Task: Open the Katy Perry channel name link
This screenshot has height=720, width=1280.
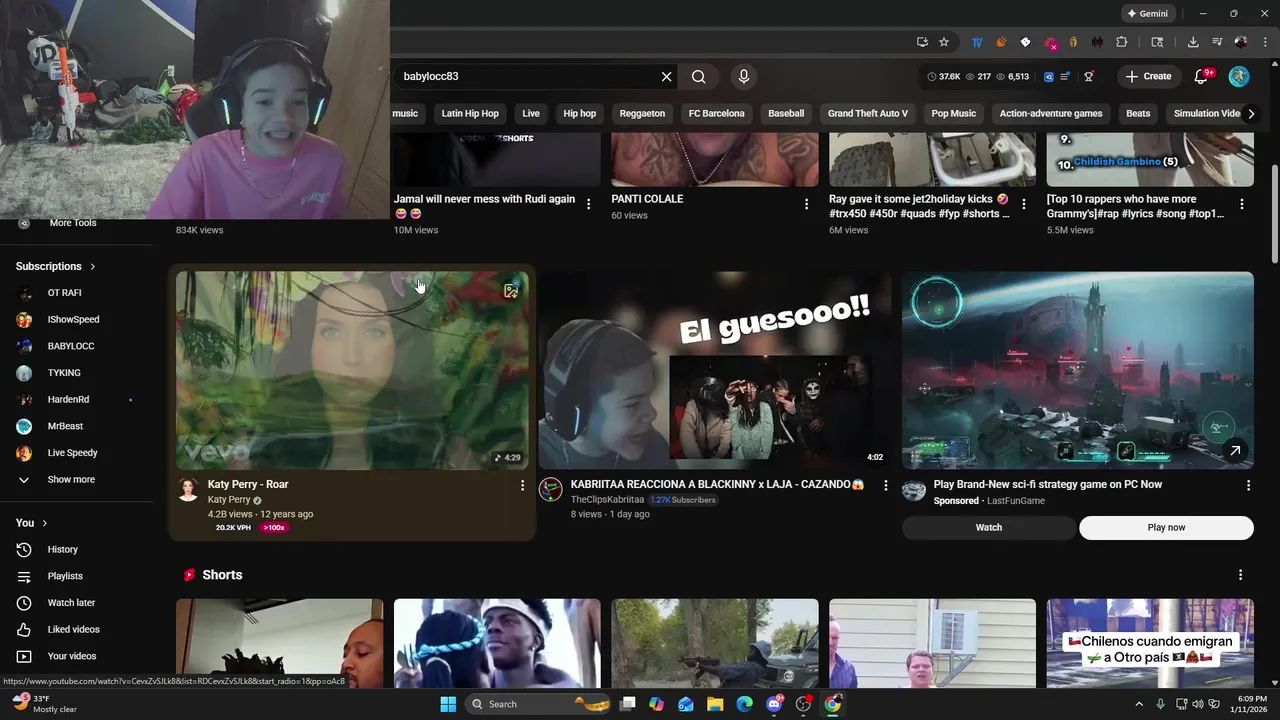Action: tap(229, 500)
